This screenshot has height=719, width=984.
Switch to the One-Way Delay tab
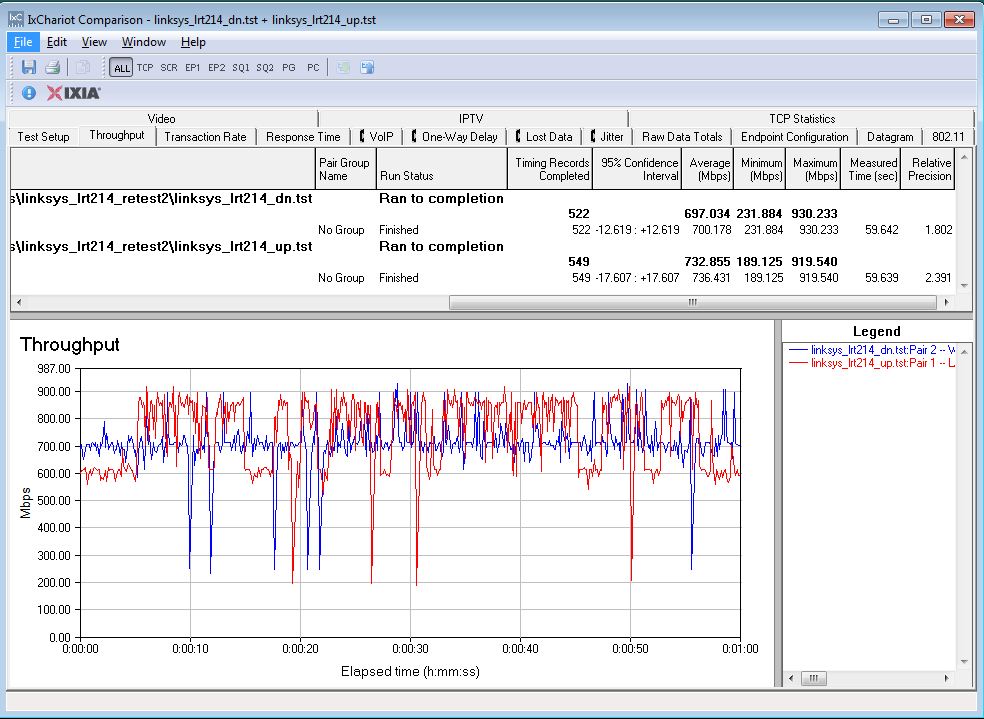(x=455, y=137)
